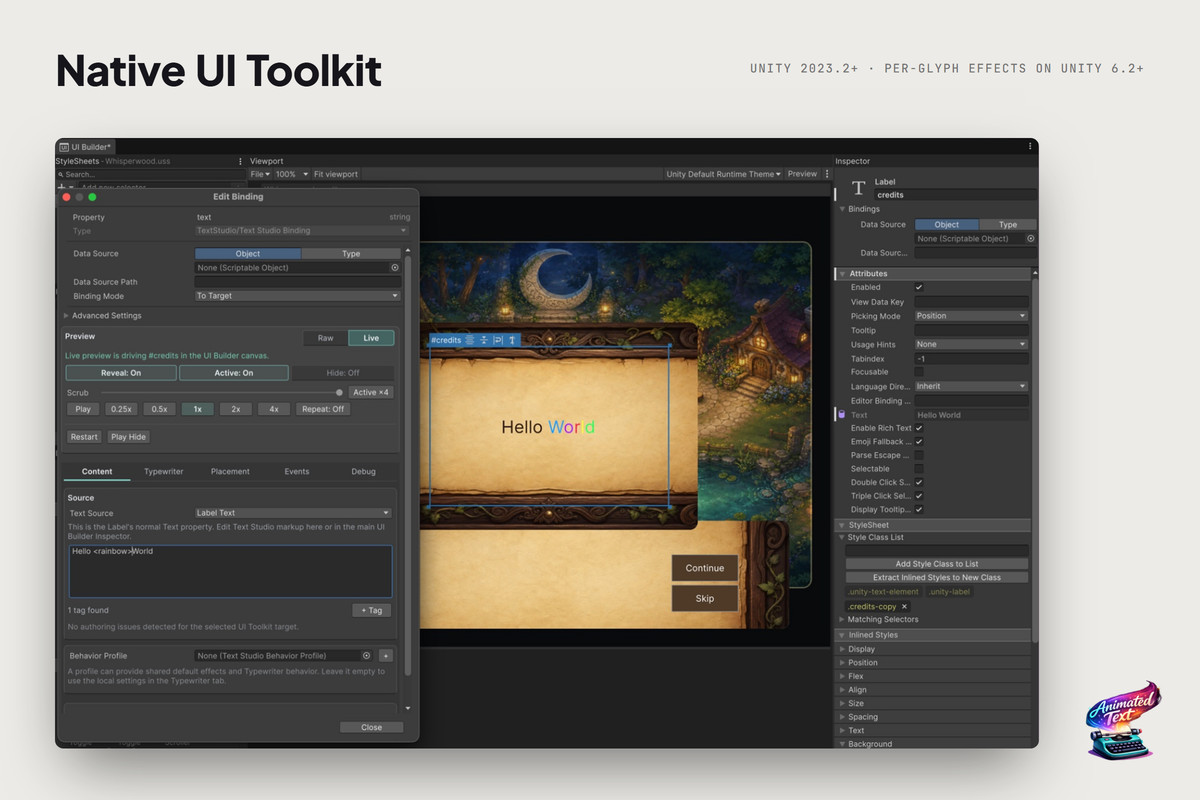
Task: Click the markup text area with Hello rainbow World
Action: pyautogui.click(x=230, y=571)
